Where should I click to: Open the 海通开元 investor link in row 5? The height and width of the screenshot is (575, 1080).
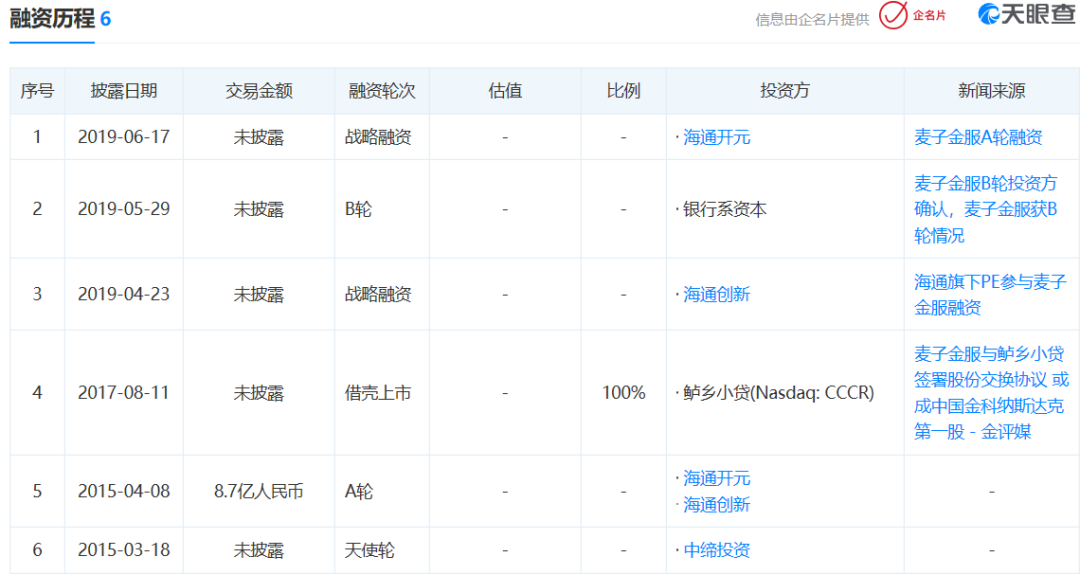716,478
